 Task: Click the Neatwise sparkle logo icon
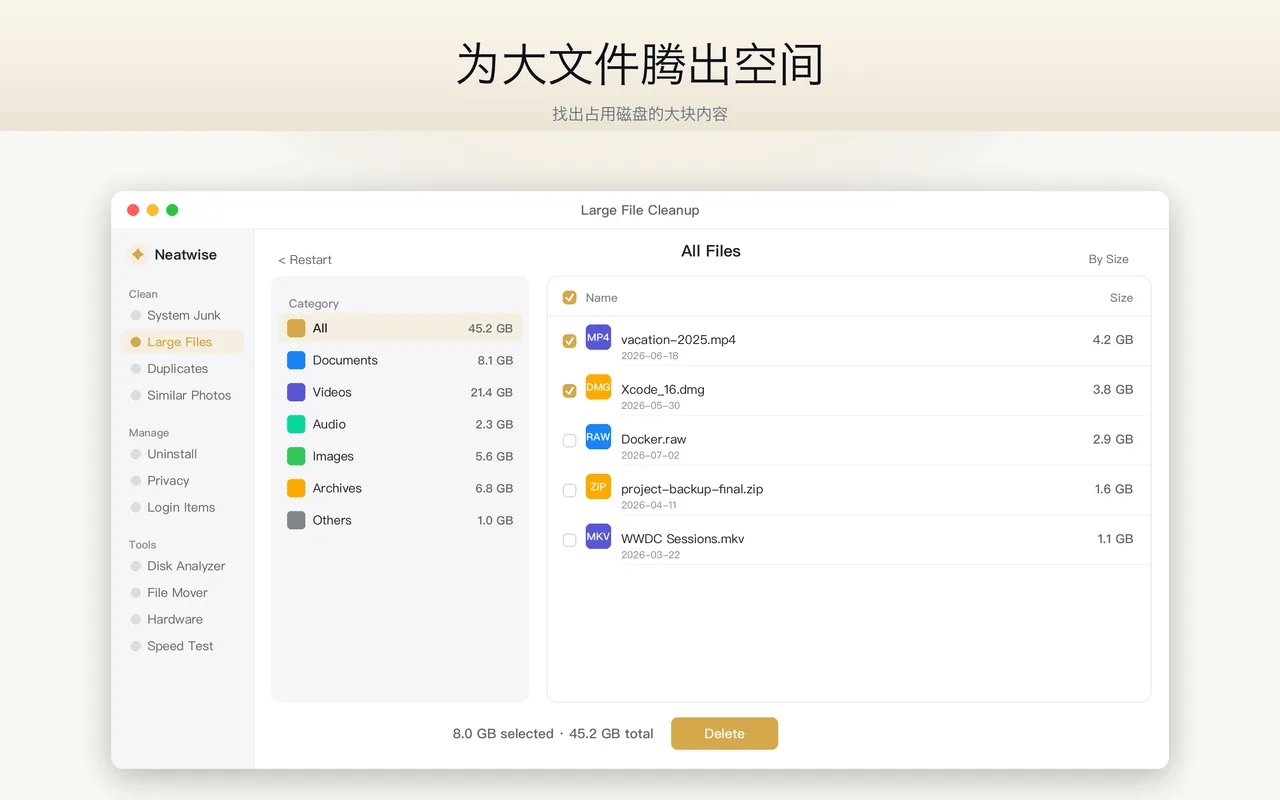click(138, 255)
